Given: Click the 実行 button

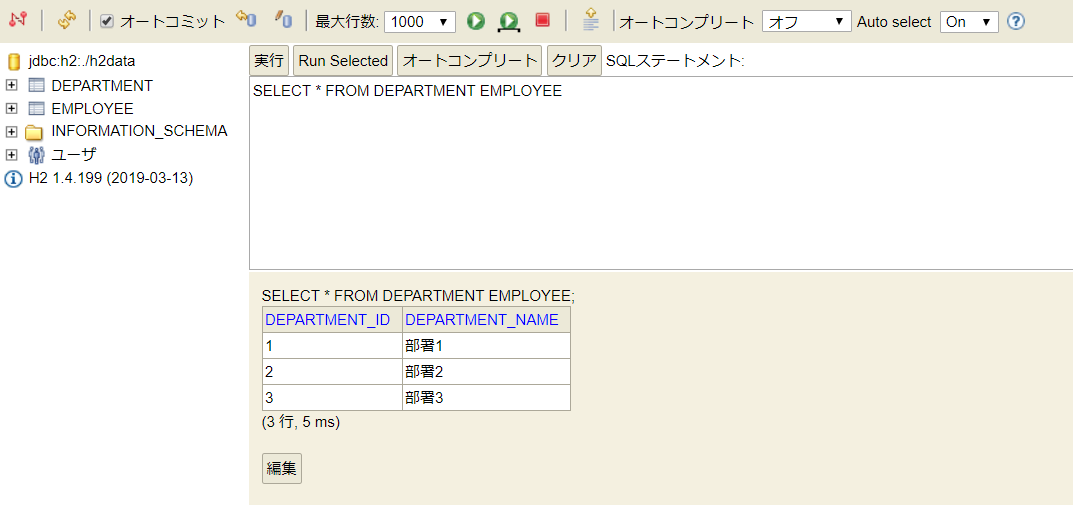Looking at the screenshot, I should [270, 60].
